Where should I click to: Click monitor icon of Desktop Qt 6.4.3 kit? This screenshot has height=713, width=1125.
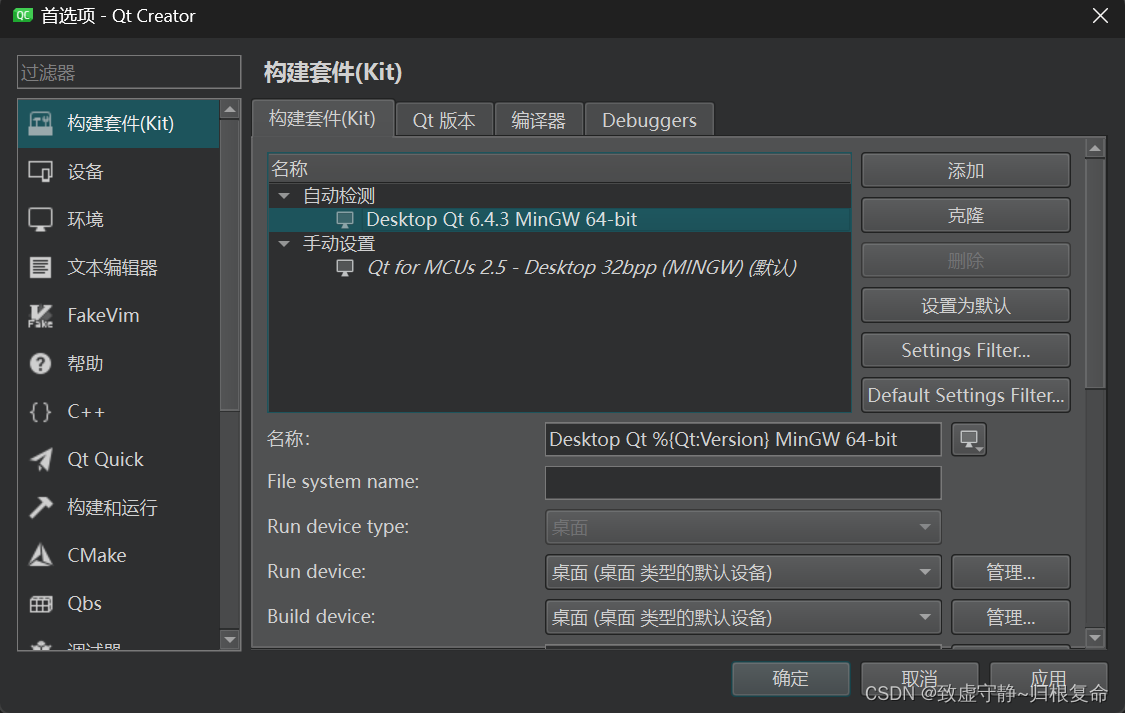tap(345, 219)
